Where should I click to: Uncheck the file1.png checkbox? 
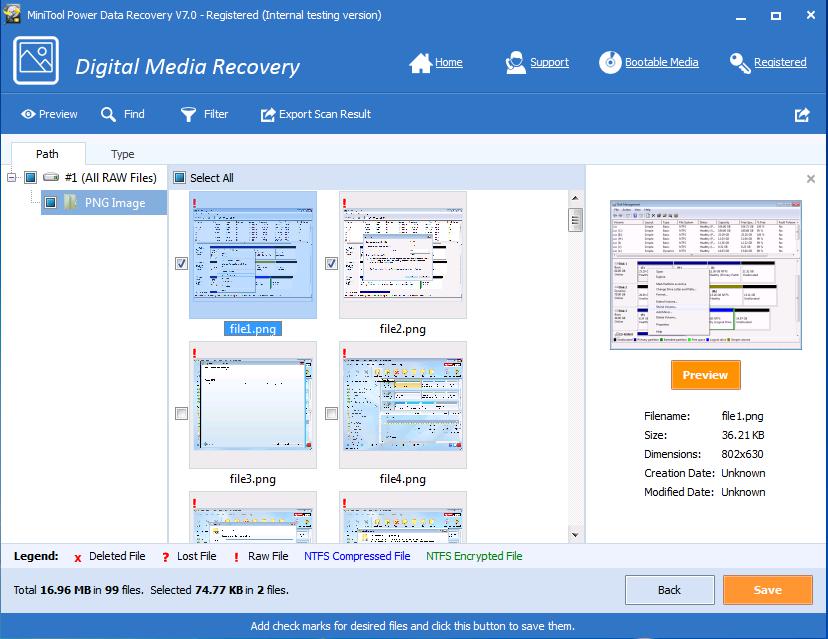[181, 263]
